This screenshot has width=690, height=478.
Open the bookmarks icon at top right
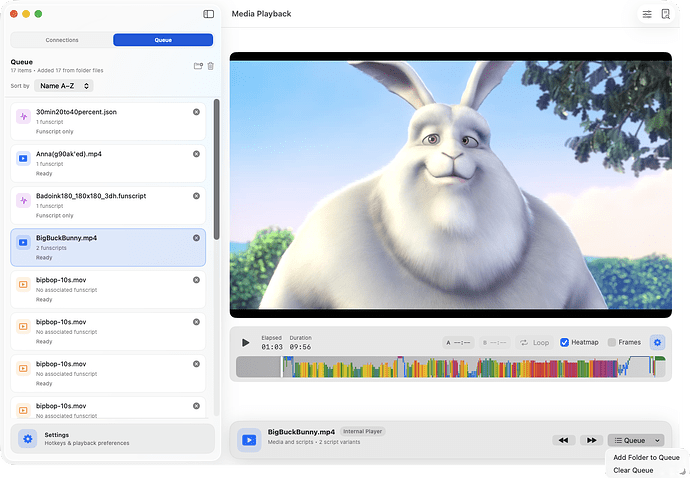(x=665, y=14)
